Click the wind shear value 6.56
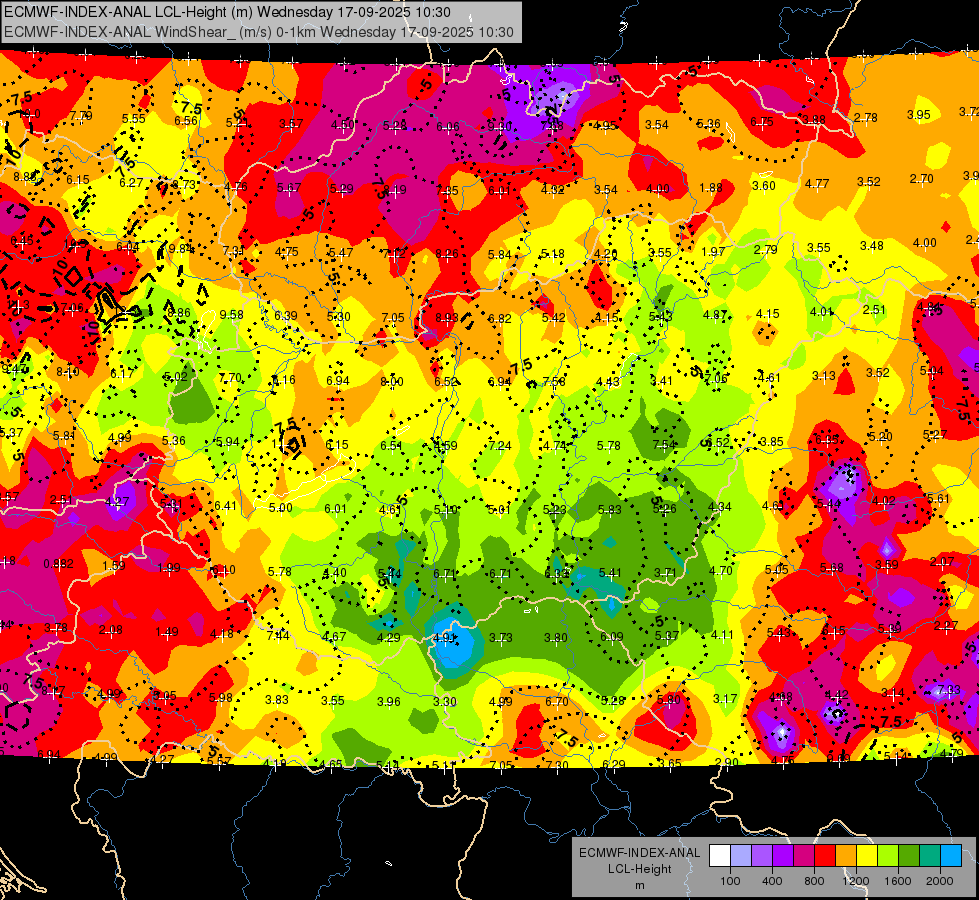 click(186, 121)
